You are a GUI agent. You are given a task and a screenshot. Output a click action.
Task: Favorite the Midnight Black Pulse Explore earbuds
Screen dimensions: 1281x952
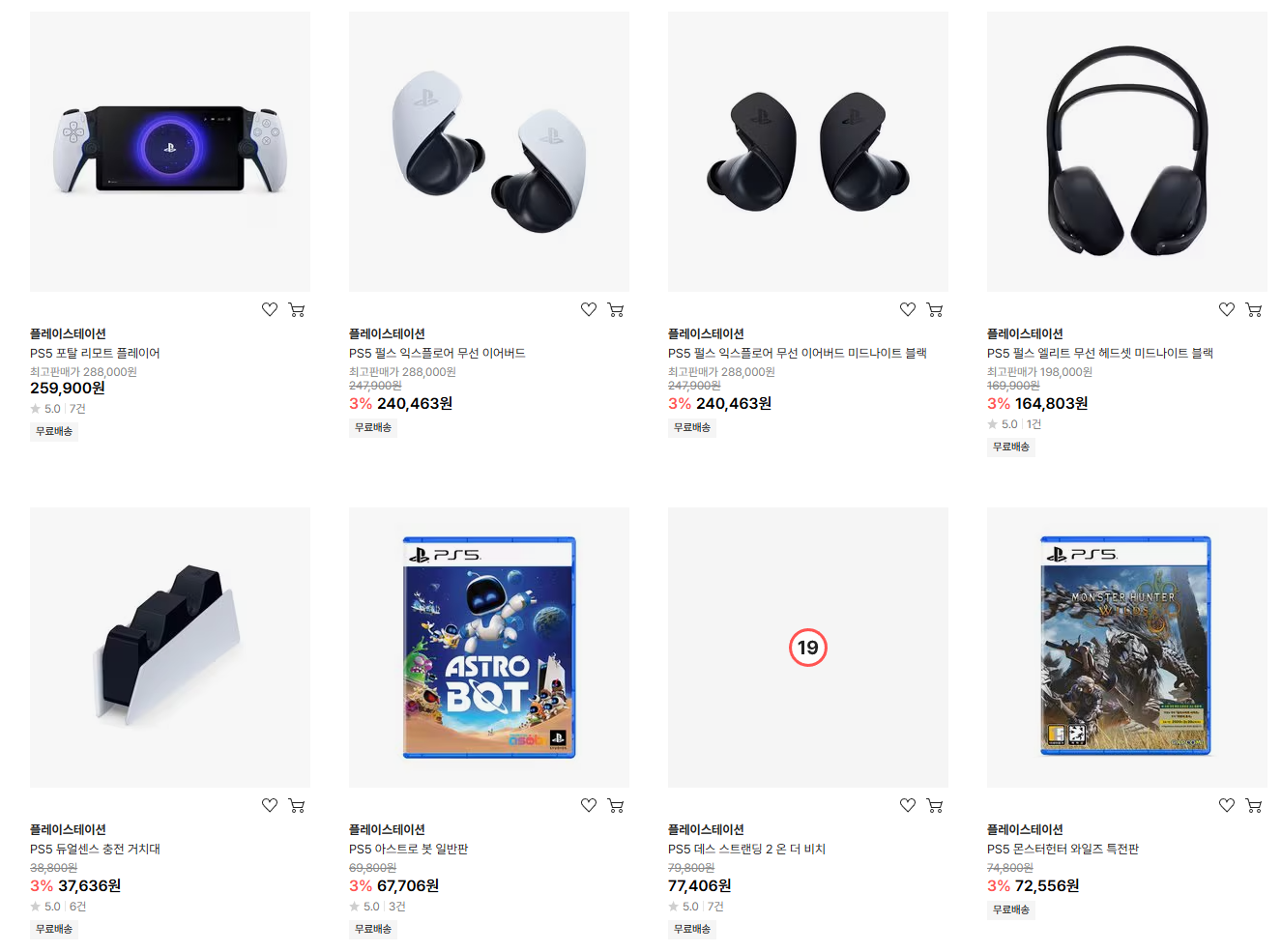(908, 309)
